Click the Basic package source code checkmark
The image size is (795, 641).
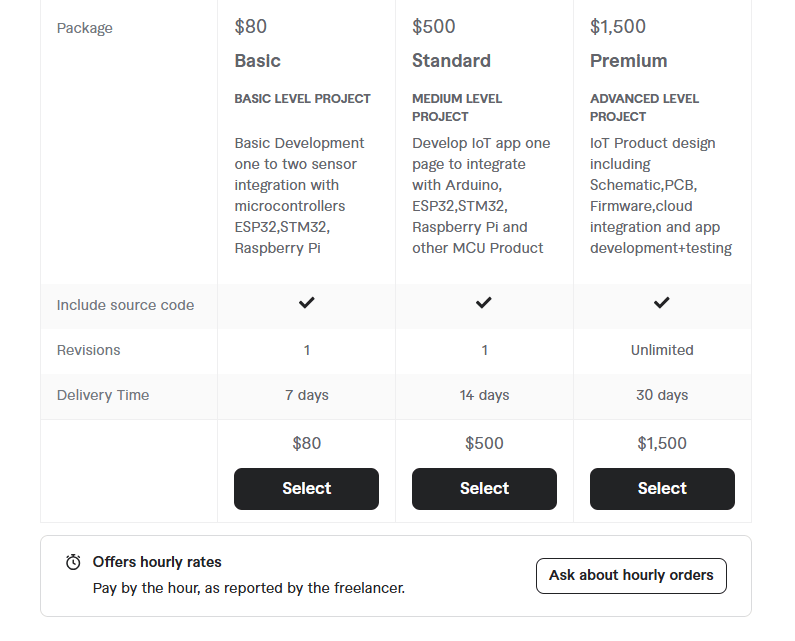[307, 303]
